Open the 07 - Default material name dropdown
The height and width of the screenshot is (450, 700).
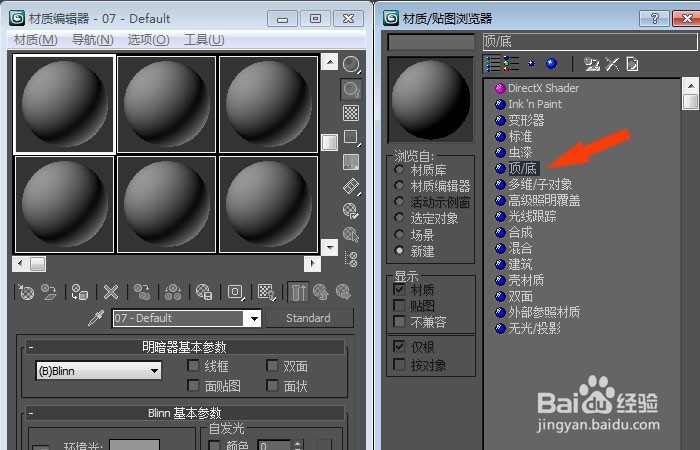[x=254, y=318]
